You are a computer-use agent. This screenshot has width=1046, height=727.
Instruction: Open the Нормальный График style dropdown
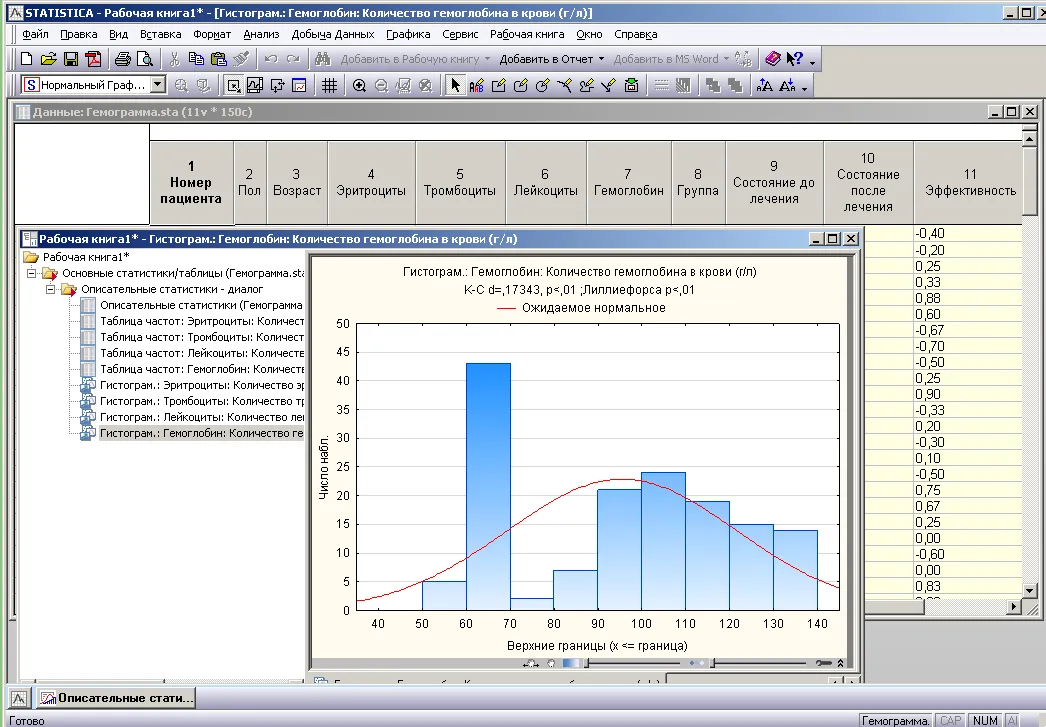(158, 86)
